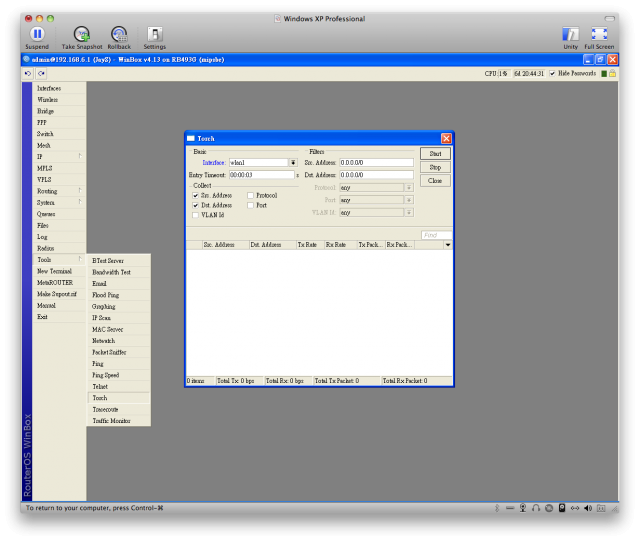
Task: Open the Log menu item
Action: tap(59, 237)
